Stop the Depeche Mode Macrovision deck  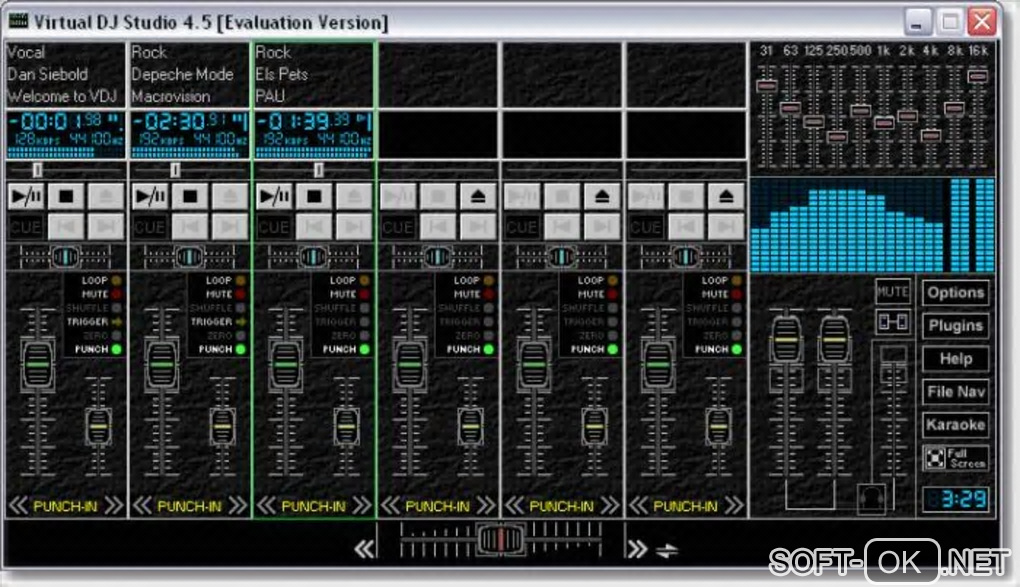tap(190, 196)
